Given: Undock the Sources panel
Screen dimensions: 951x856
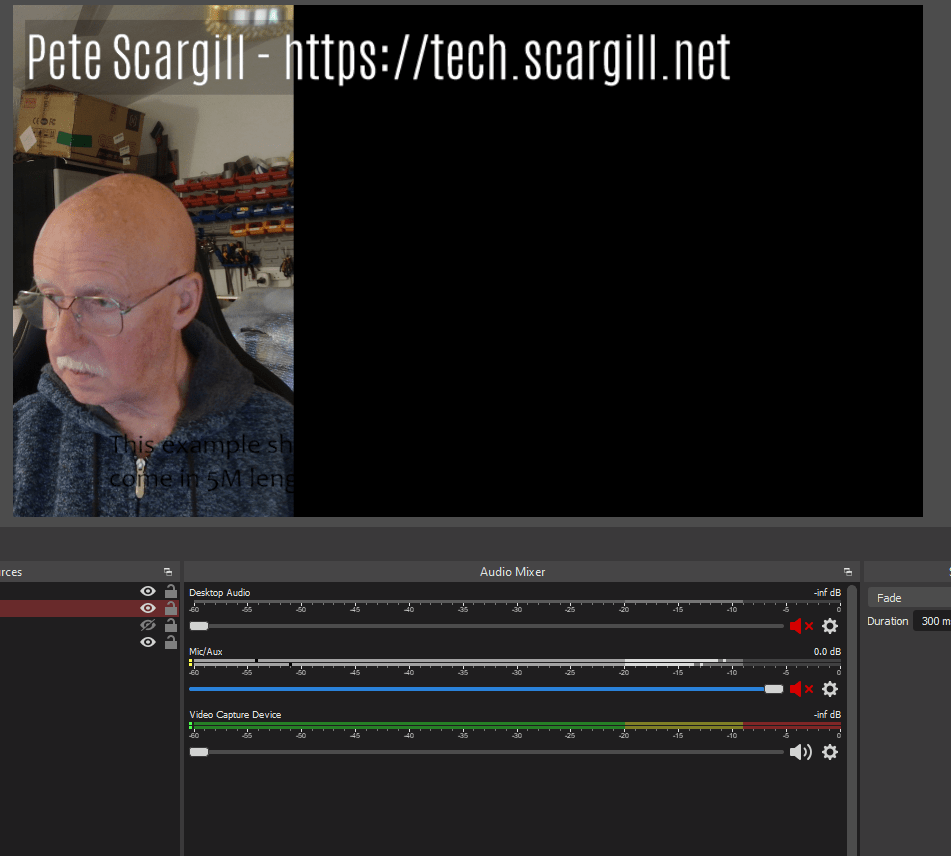Looking at the screenshot, I should coord(168,572).
